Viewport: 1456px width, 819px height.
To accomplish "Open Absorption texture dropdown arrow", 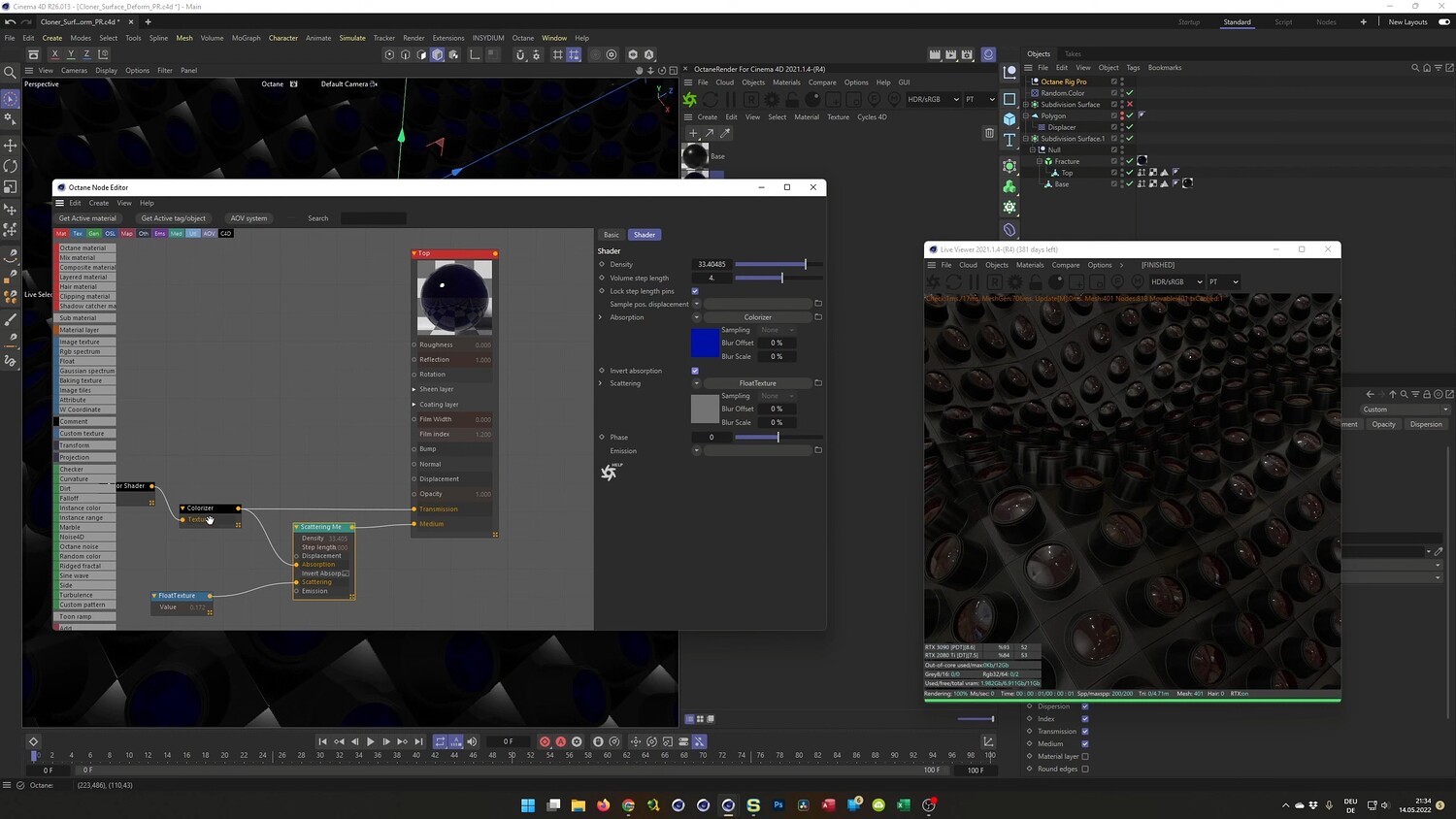I will [x=696, y=317].
